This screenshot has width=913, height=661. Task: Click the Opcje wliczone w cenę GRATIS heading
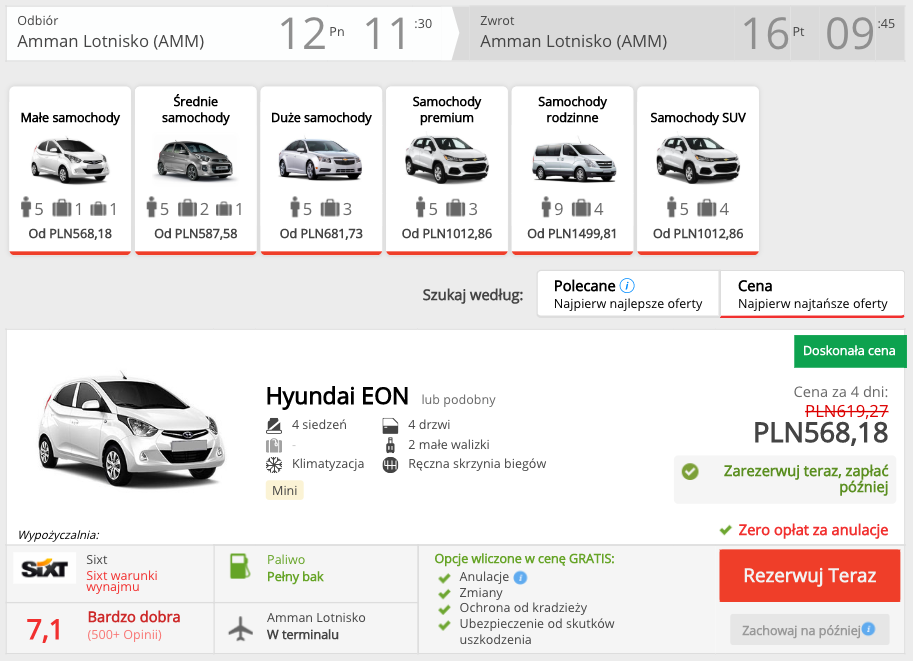point(525,559)
